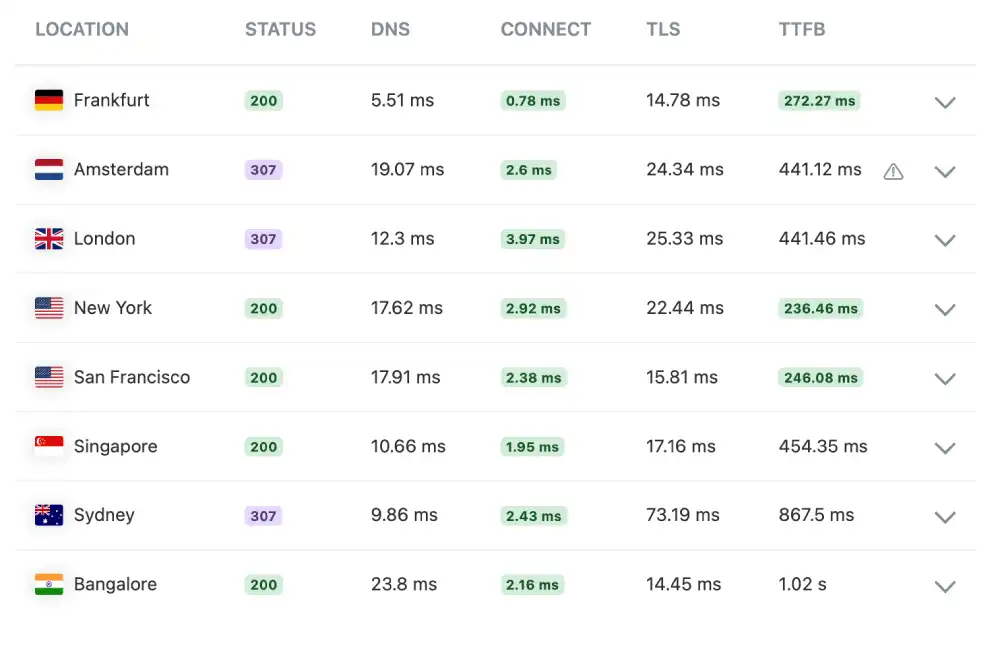The image size is (1000, 645).
Task: Expand the London row chevron
Action: click(945, 240)
